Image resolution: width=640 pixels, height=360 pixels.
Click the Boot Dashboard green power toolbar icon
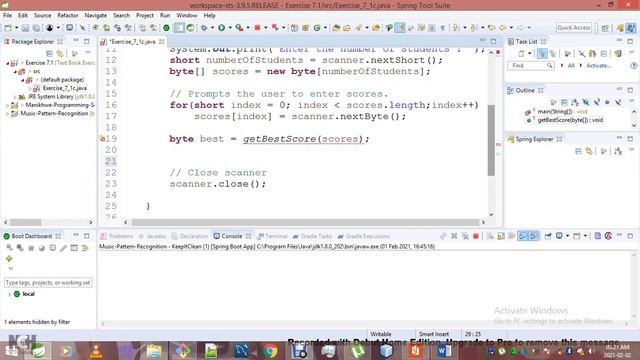167,28
